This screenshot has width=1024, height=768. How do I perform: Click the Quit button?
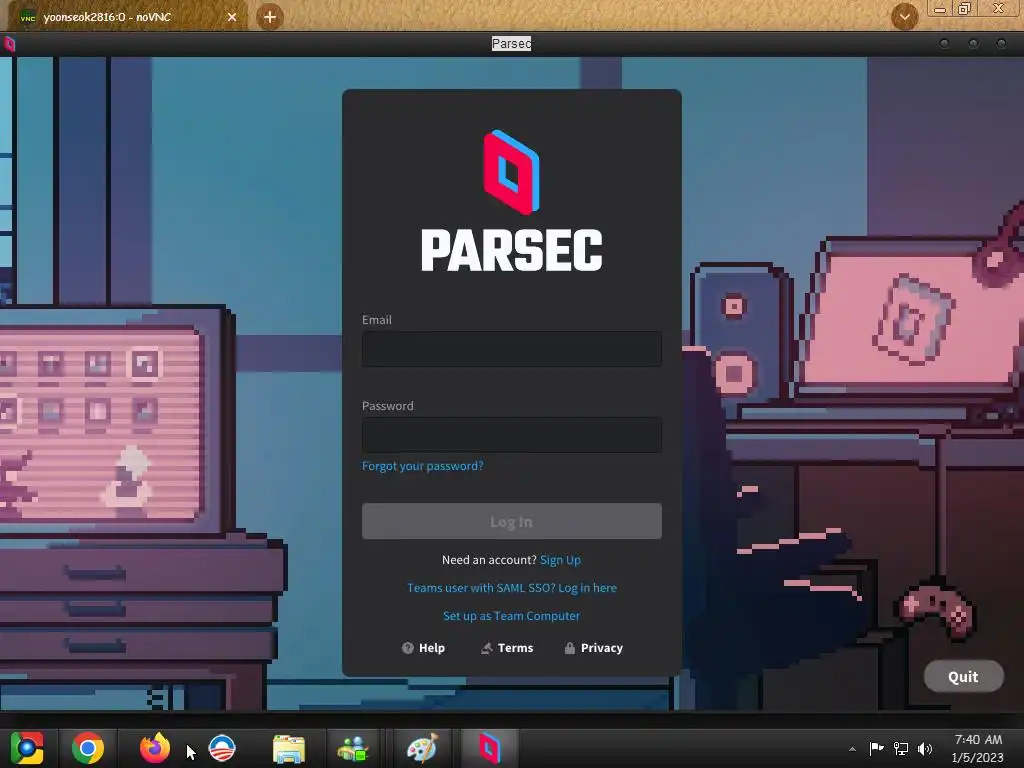coord(963,677)
